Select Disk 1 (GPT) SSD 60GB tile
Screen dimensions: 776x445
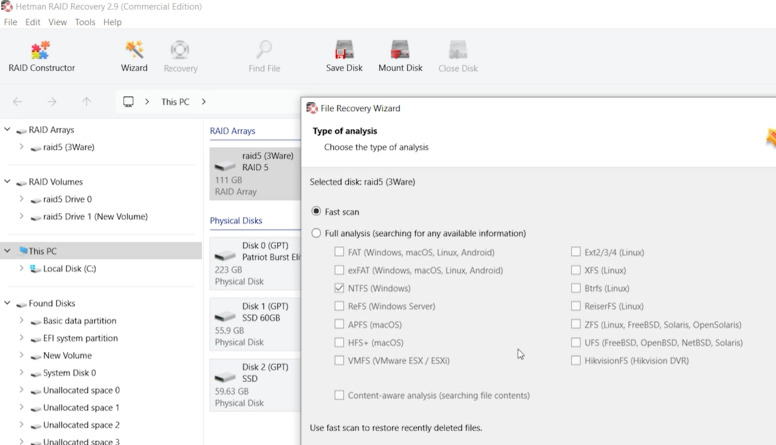coord(254,324)
